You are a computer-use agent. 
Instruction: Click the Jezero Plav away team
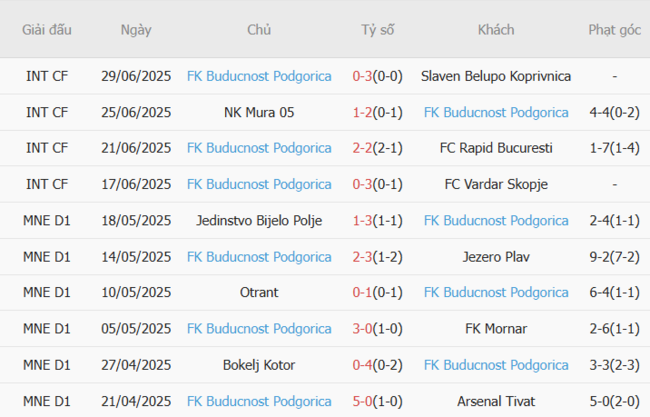pos(496,256)
